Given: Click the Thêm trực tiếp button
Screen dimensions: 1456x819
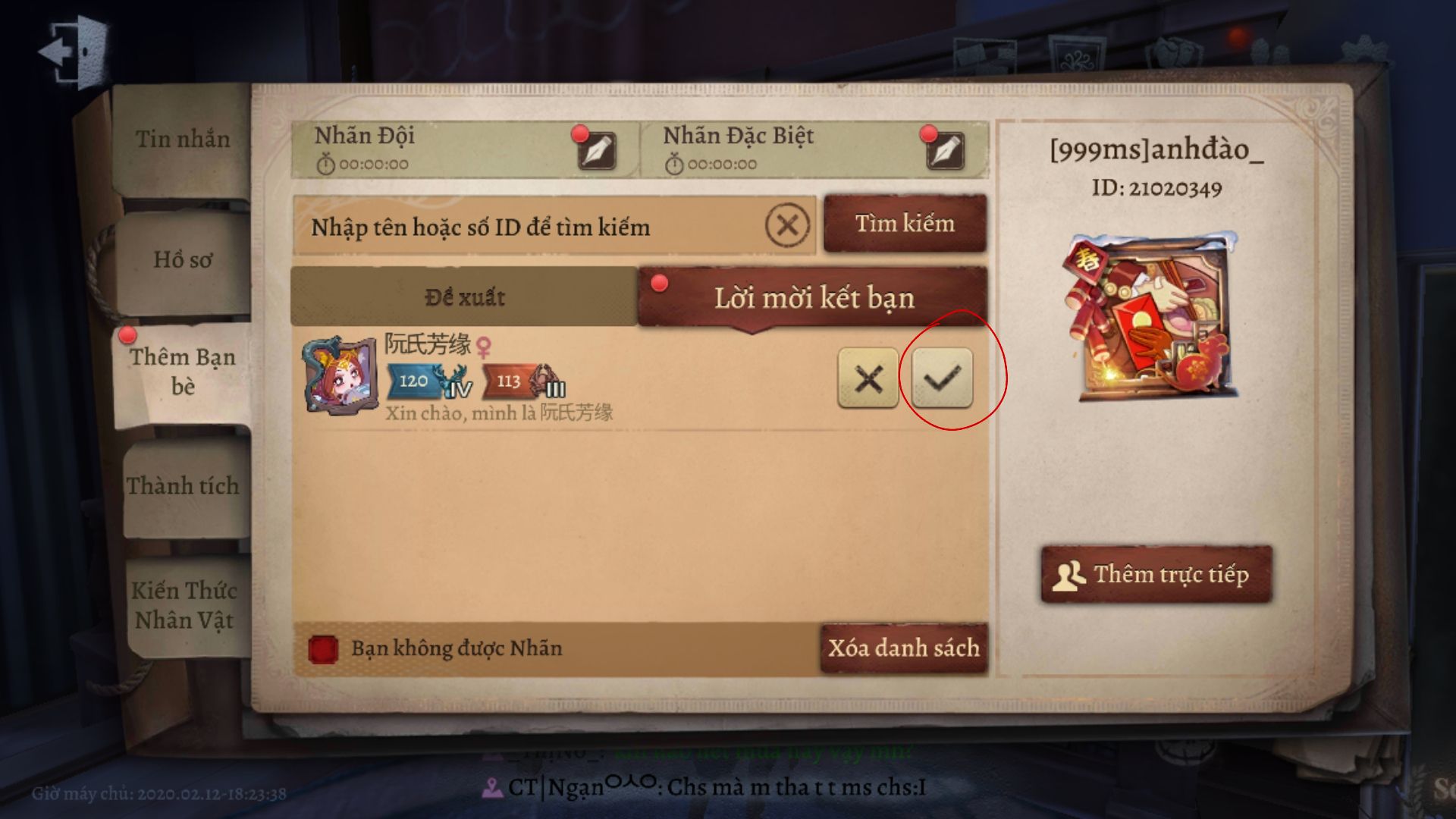Looking at the screenshot, I should pyautogui.click(x=1156, y=574).
